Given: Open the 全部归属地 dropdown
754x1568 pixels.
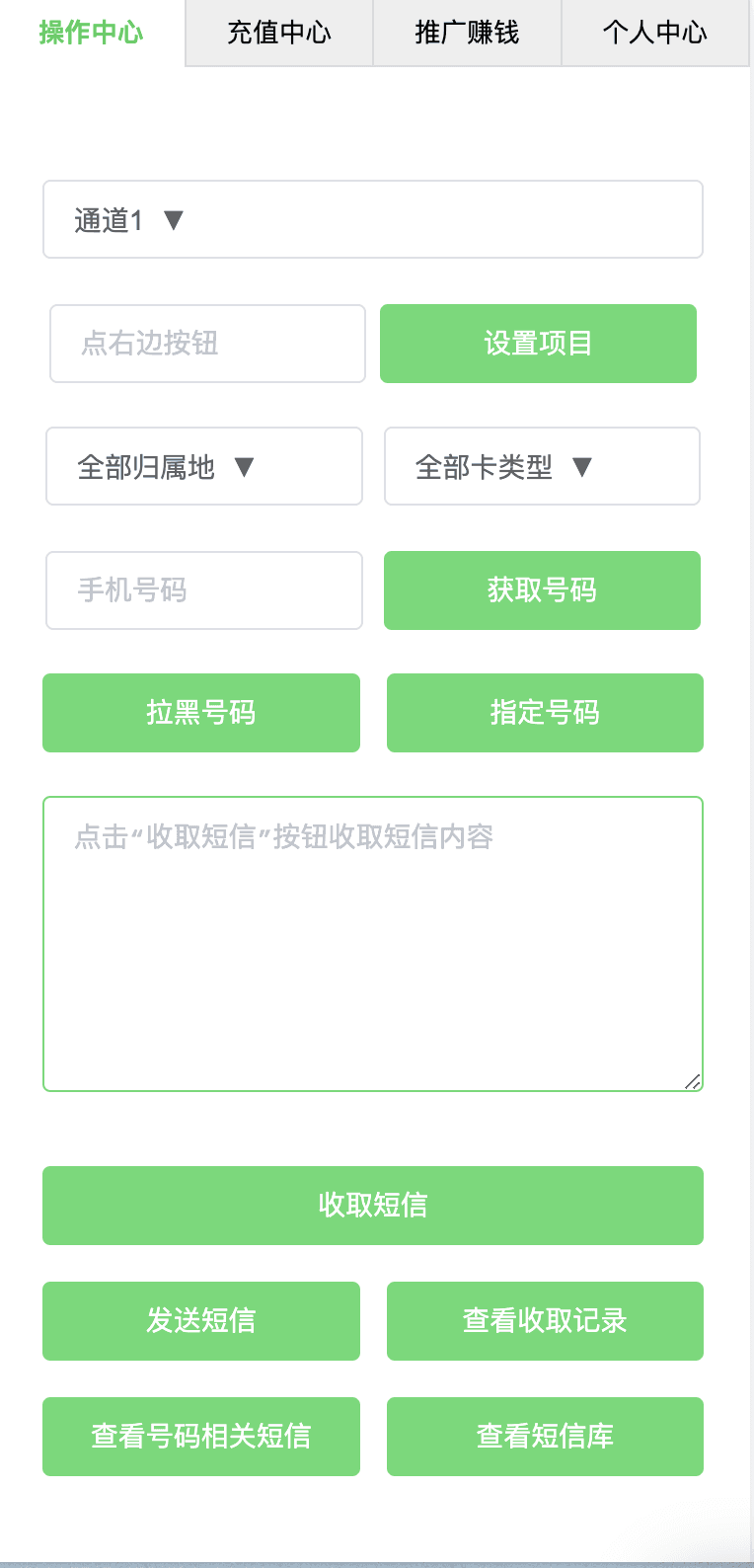Looking at the screenshot, I should pyautogui.click(x=204, y=466).
